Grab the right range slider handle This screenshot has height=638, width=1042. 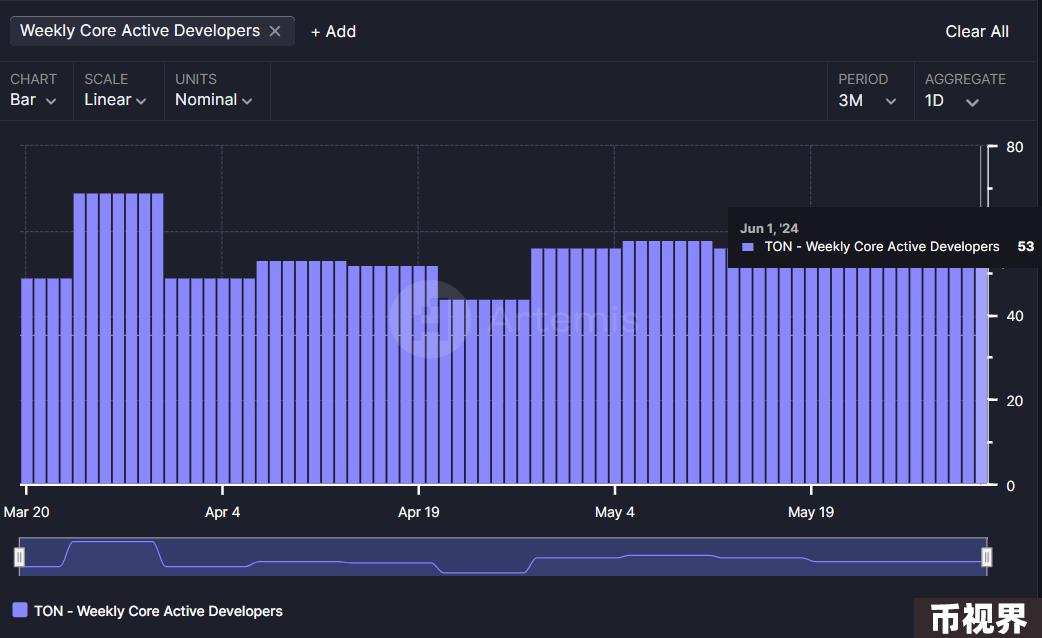point(987,557)
